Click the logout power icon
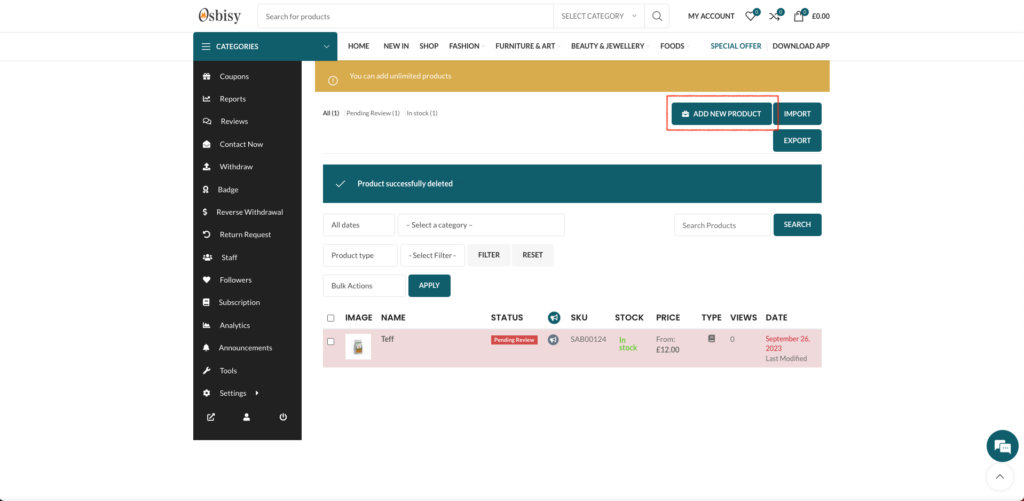1024x501 pixels. [x=283, y=417]
